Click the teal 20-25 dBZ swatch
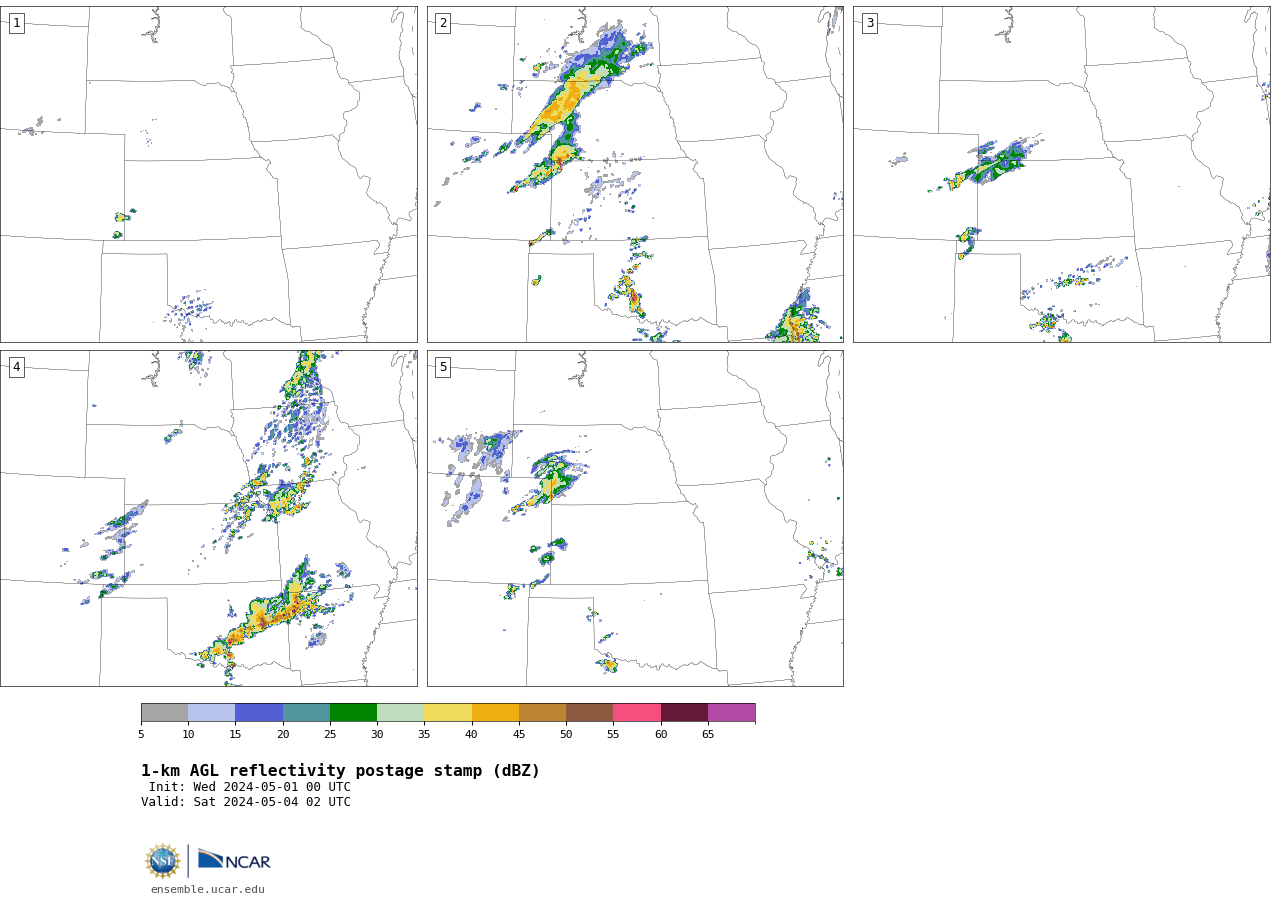Image resolution: width=1280 pixels, height=901 pixels. pos(306,712)
